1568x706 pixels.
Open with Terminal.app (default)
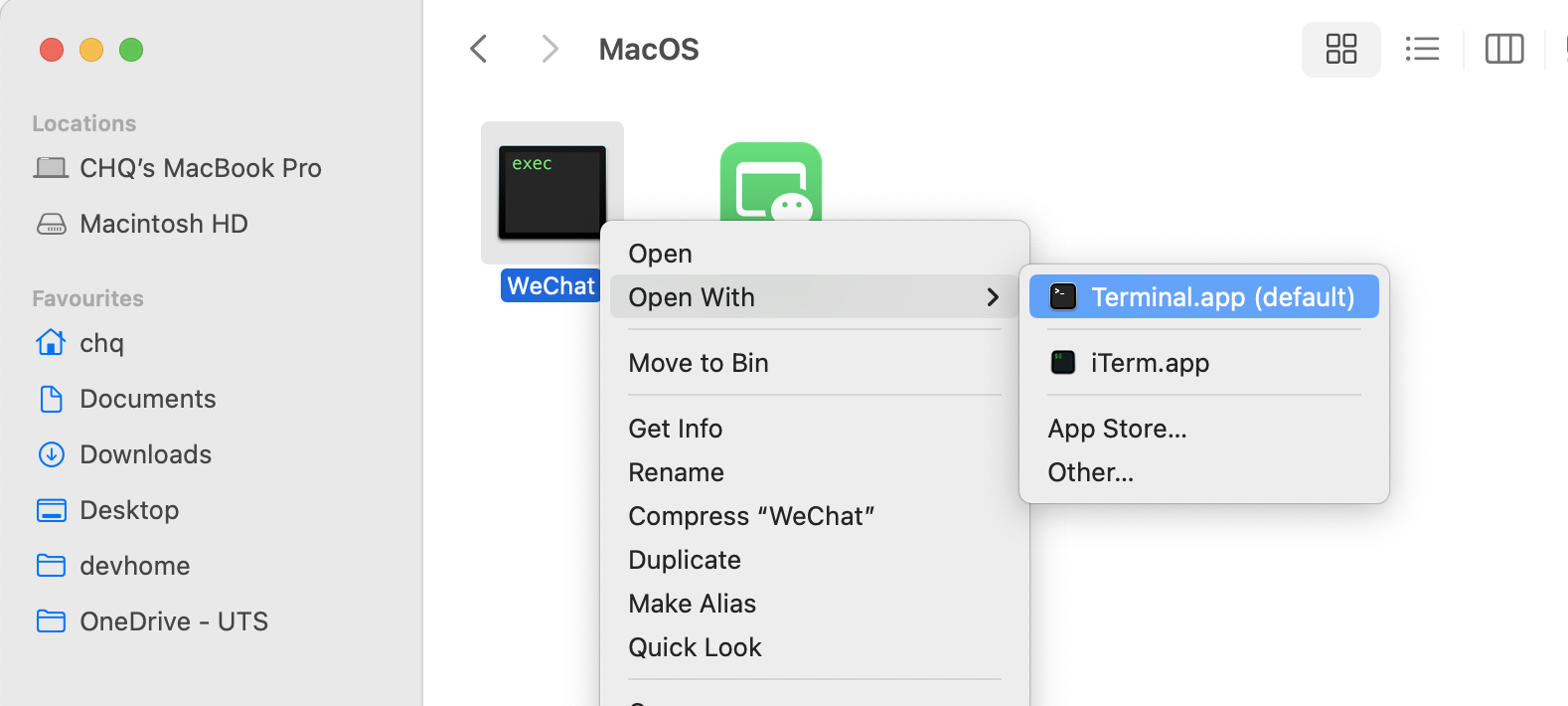coord(1203,297)
